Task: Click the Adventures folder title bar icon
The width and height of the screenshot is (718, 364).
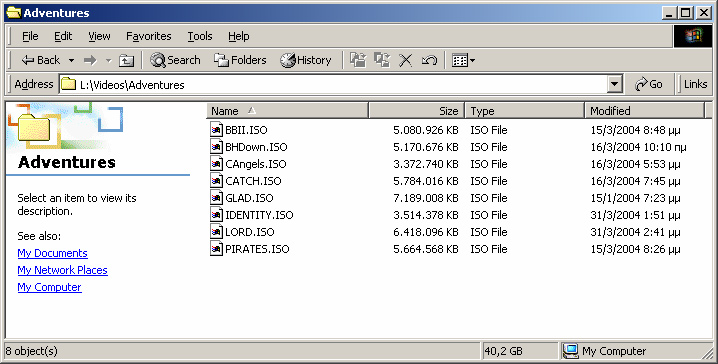Action: tap(14, 13)
